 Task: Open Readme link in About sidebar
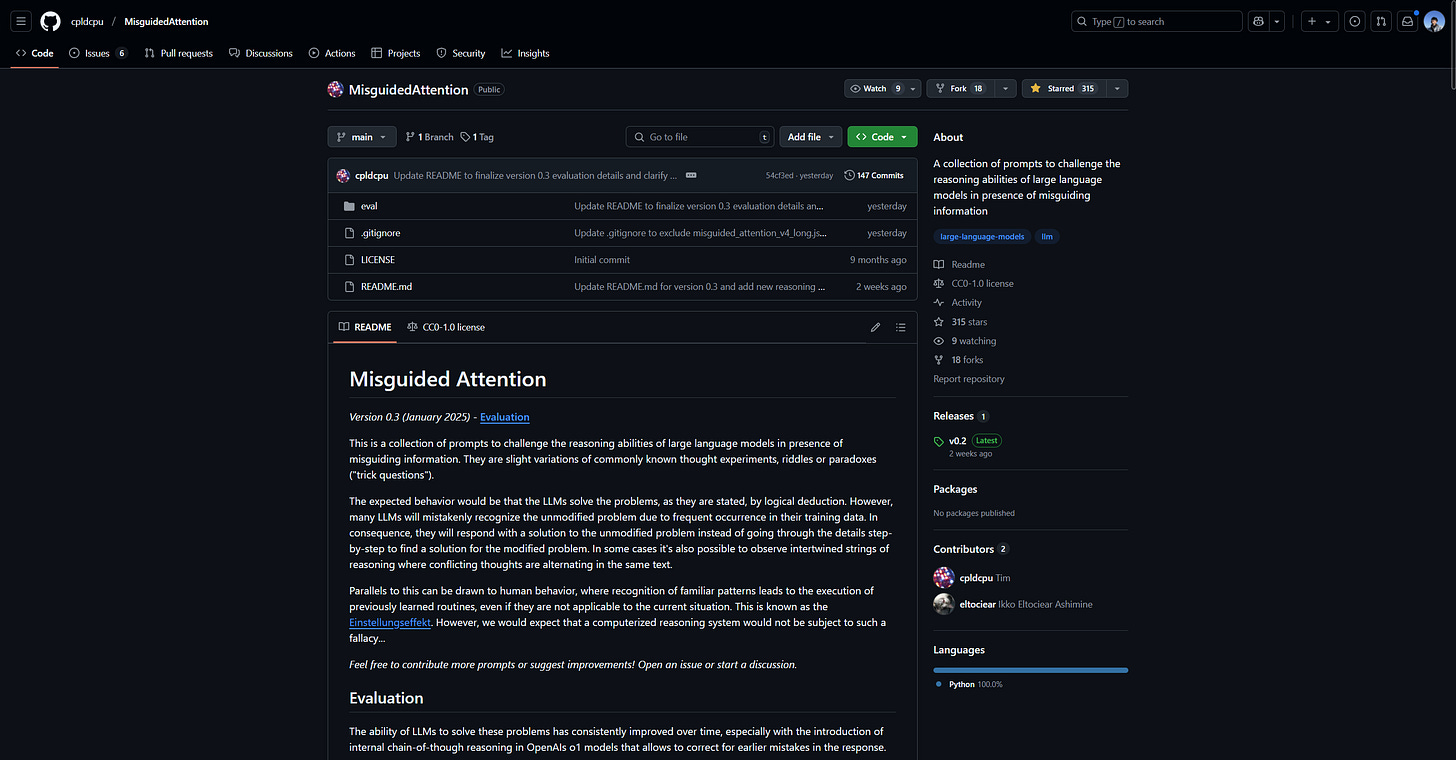960,265
